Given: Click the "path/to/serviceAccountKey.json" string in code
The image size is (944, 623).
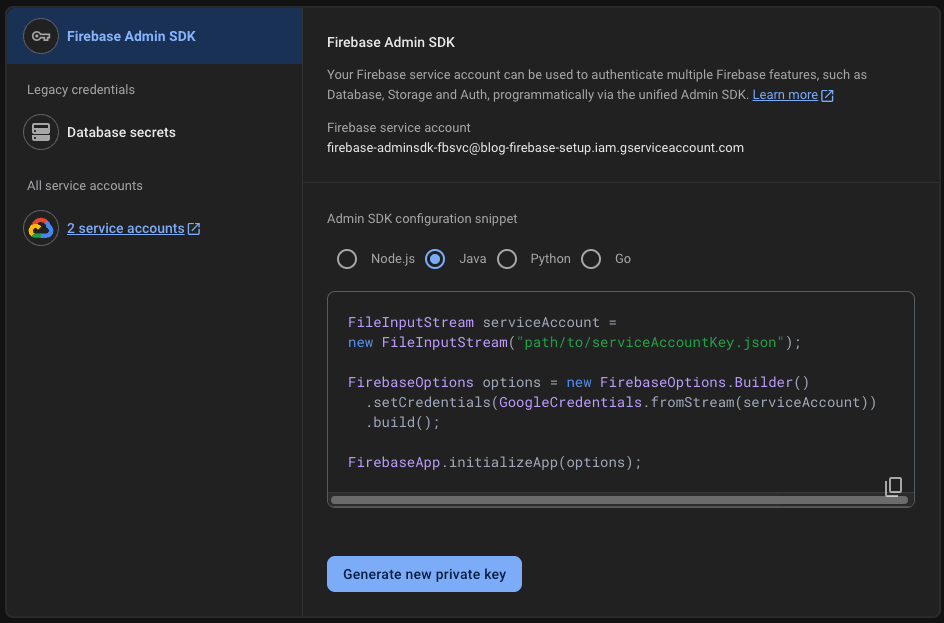Looking at the screenshot, I should tap(651, 342).
